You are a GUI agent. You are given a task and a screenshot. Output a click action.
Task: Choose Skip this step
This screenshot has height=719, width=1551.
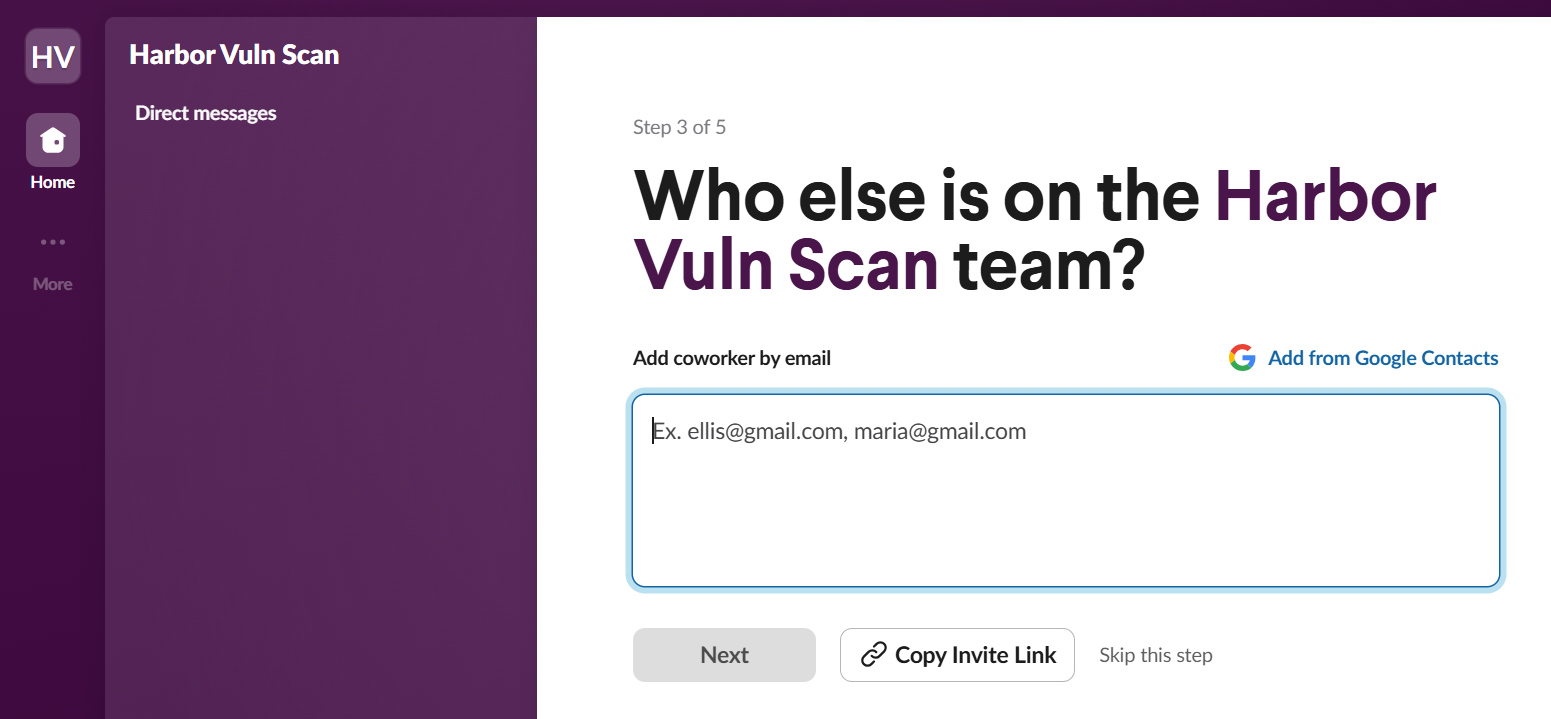(1156, 655)
